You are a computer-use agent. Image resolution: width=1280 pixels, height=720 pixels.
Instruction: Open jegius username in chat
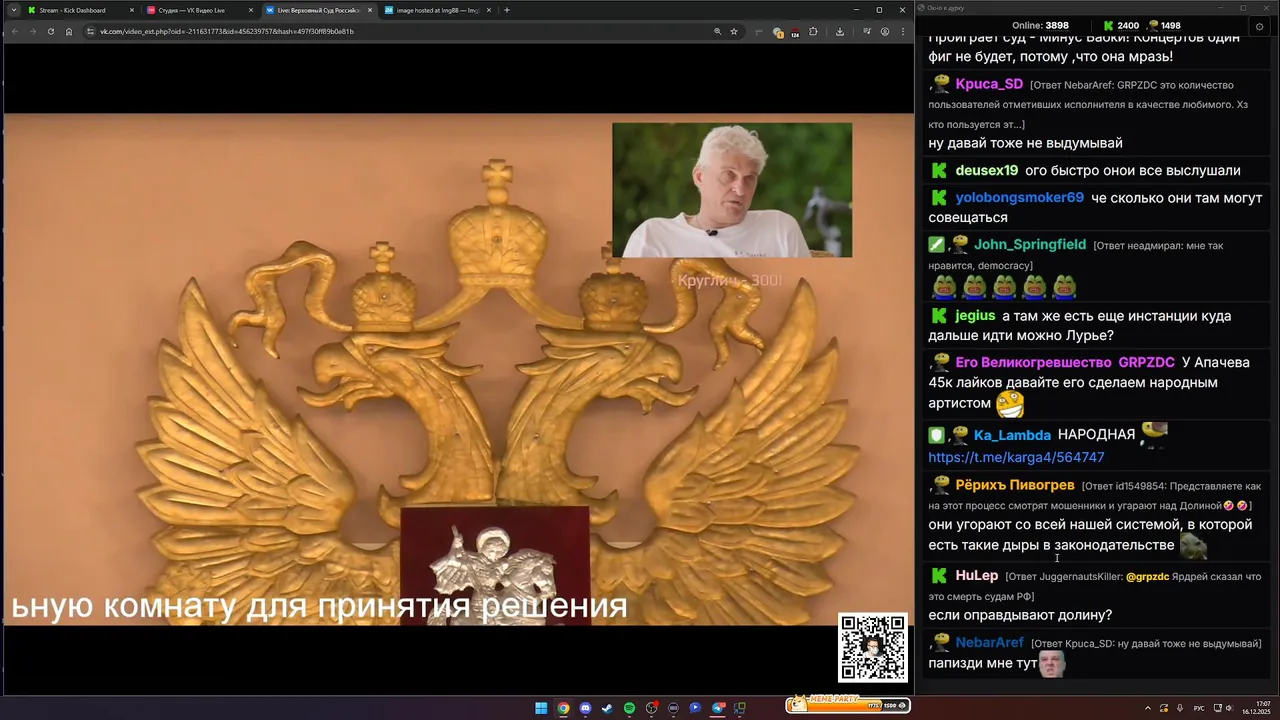975,315
